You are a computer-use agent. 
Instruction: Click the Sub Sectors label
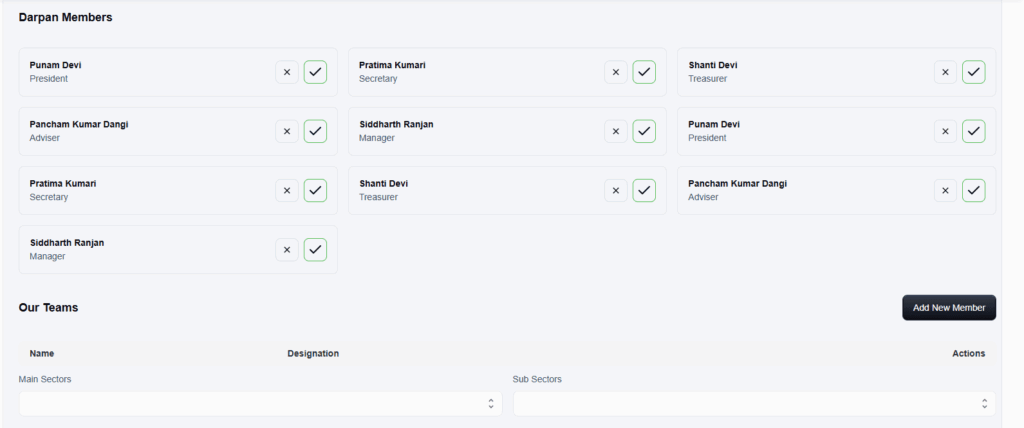[x=537, y=379]
